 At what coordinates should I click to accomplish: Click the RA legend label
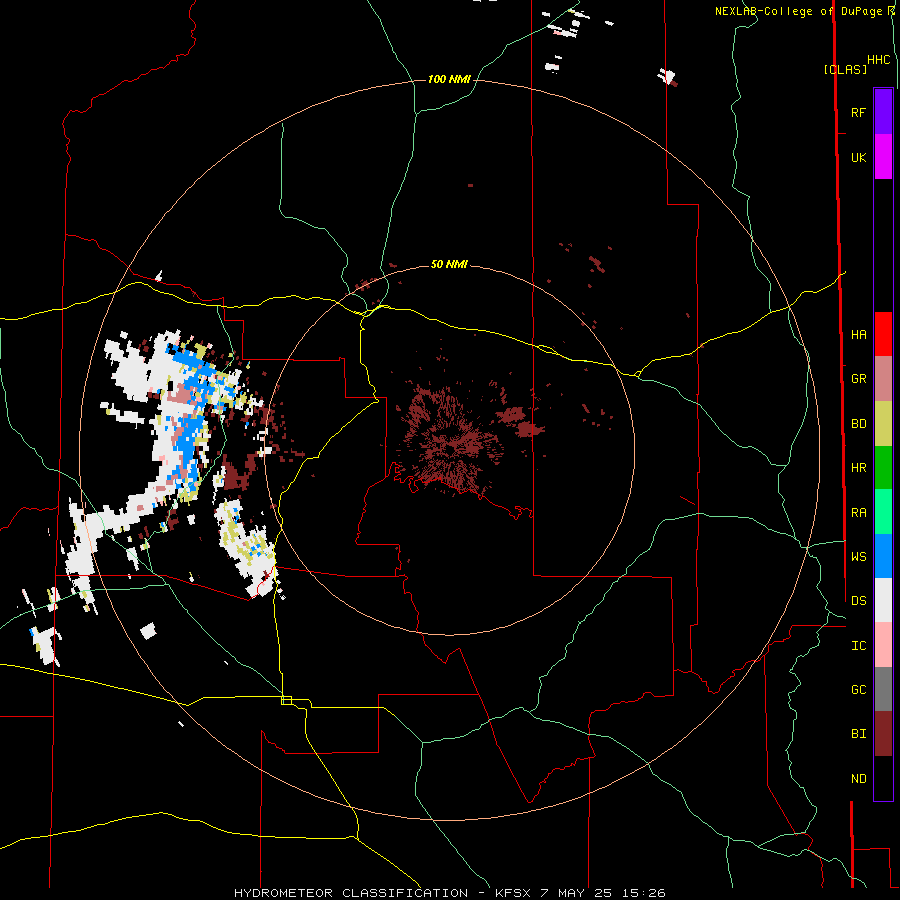pyautogui.click(x=858, y=513)
